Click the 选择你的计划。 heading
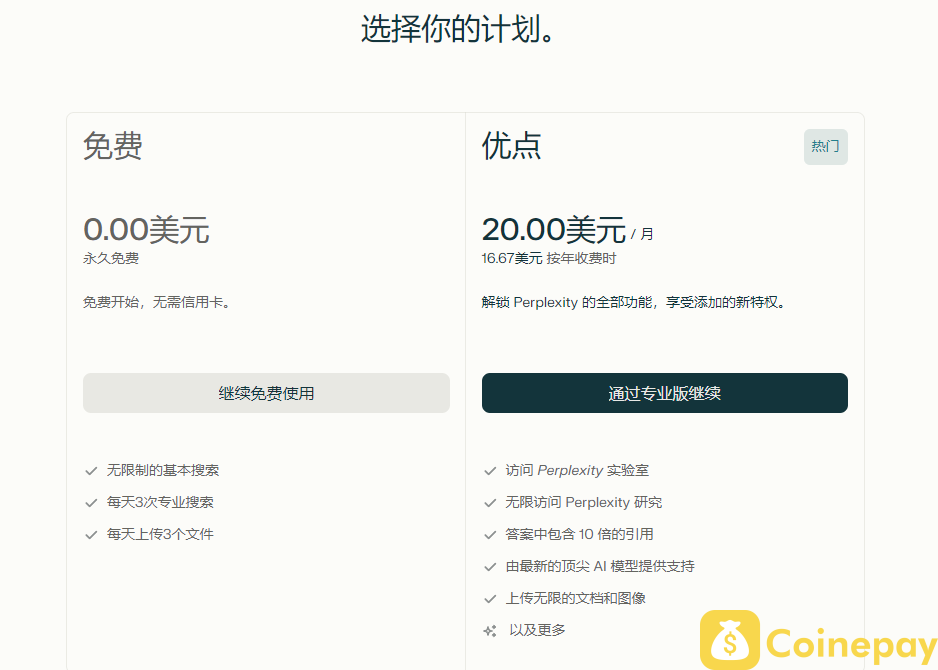 point(459,28)
